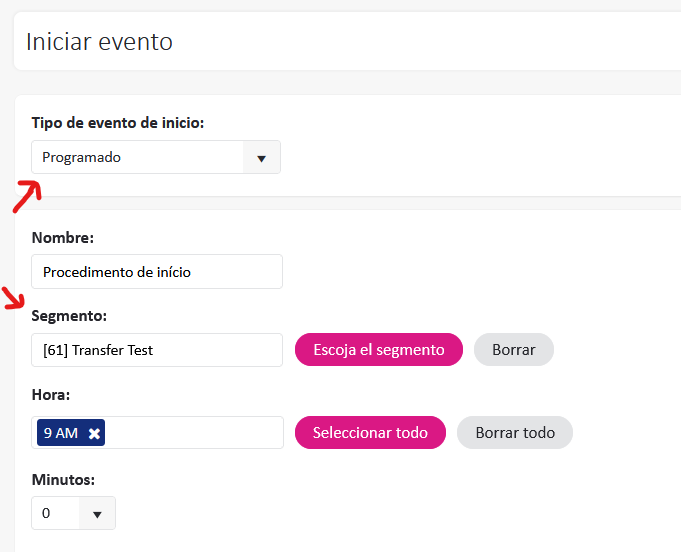Screen dimensions: 681x552
Task: Click the Iniciar evento heading
Action: click(99, 42)
